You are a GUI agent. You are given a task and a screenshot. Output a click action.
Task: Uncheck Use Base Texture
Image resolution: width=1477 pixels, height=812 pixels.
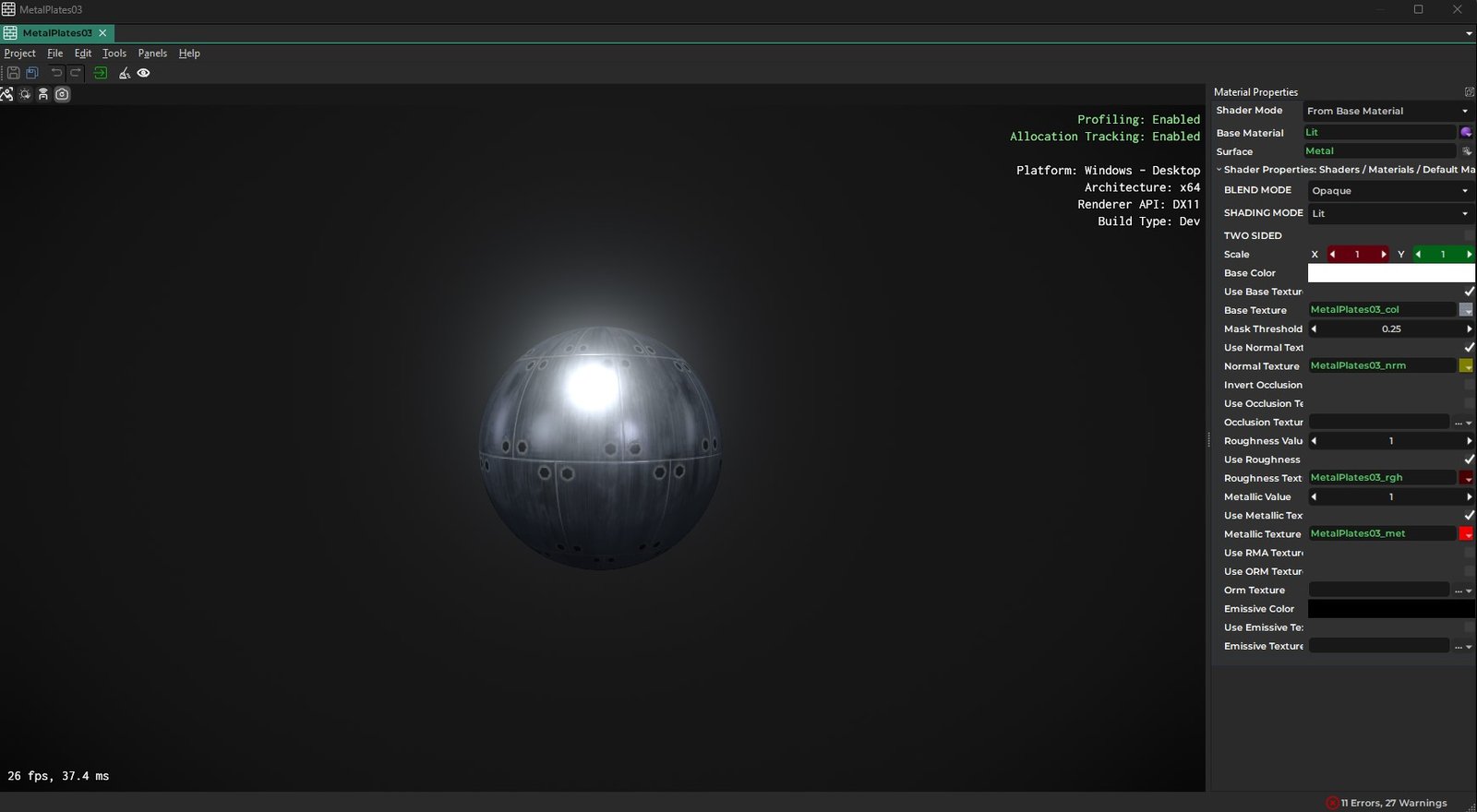pyautogui.click(x=1470, y=292)
